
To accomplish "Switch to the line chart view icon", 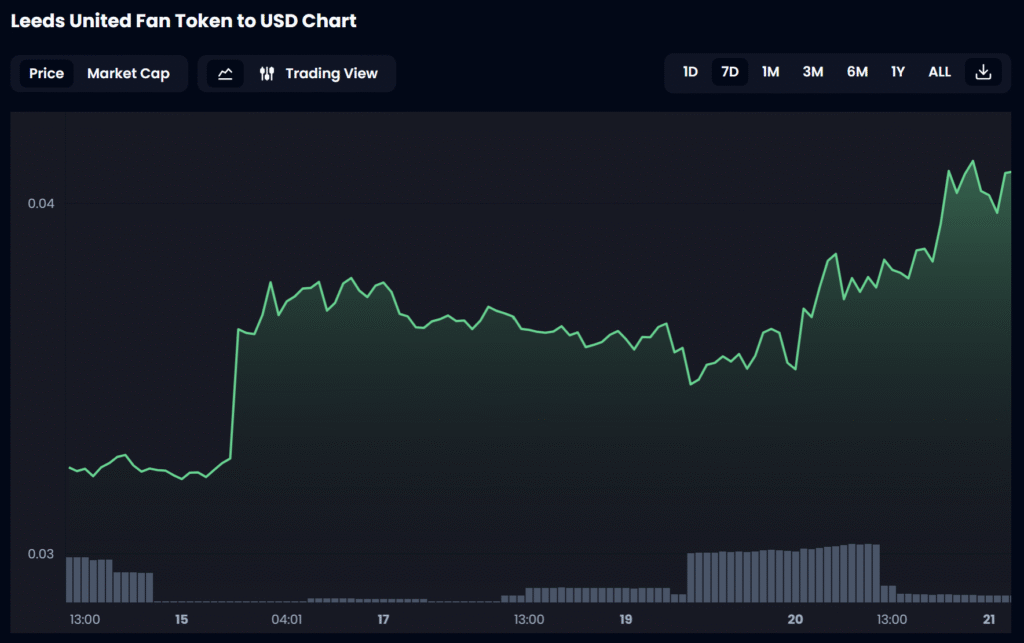I will 225,73.
